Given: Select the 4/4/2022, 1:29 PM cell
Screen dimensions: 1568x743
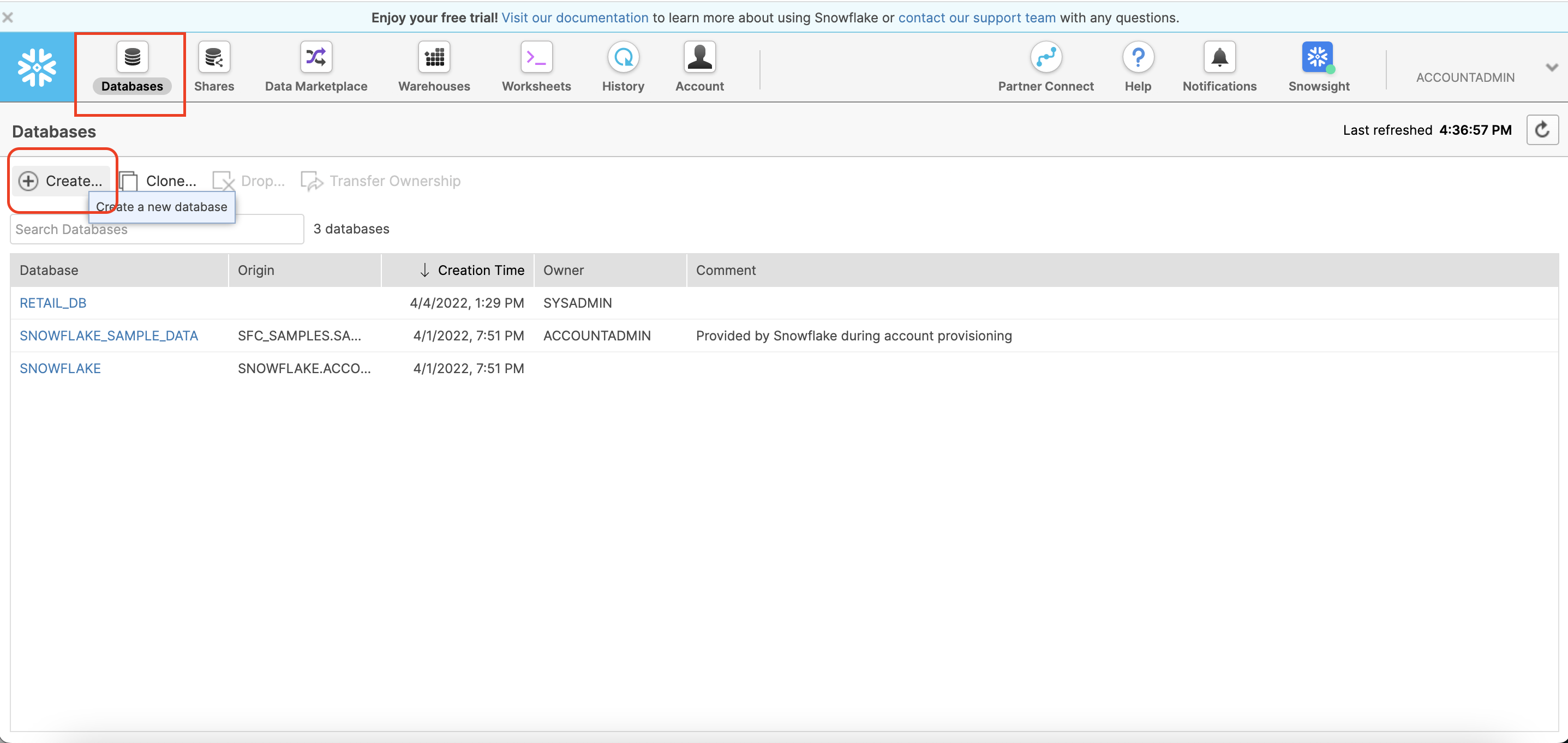Looking at the screenshot, I should point(467,302).
